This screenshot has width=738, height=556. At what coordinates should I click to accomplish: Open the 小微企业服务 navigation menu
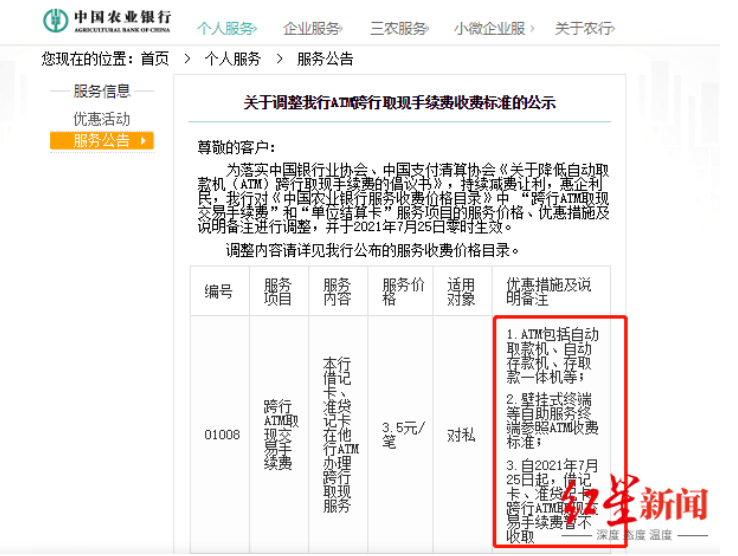(494, 29)
